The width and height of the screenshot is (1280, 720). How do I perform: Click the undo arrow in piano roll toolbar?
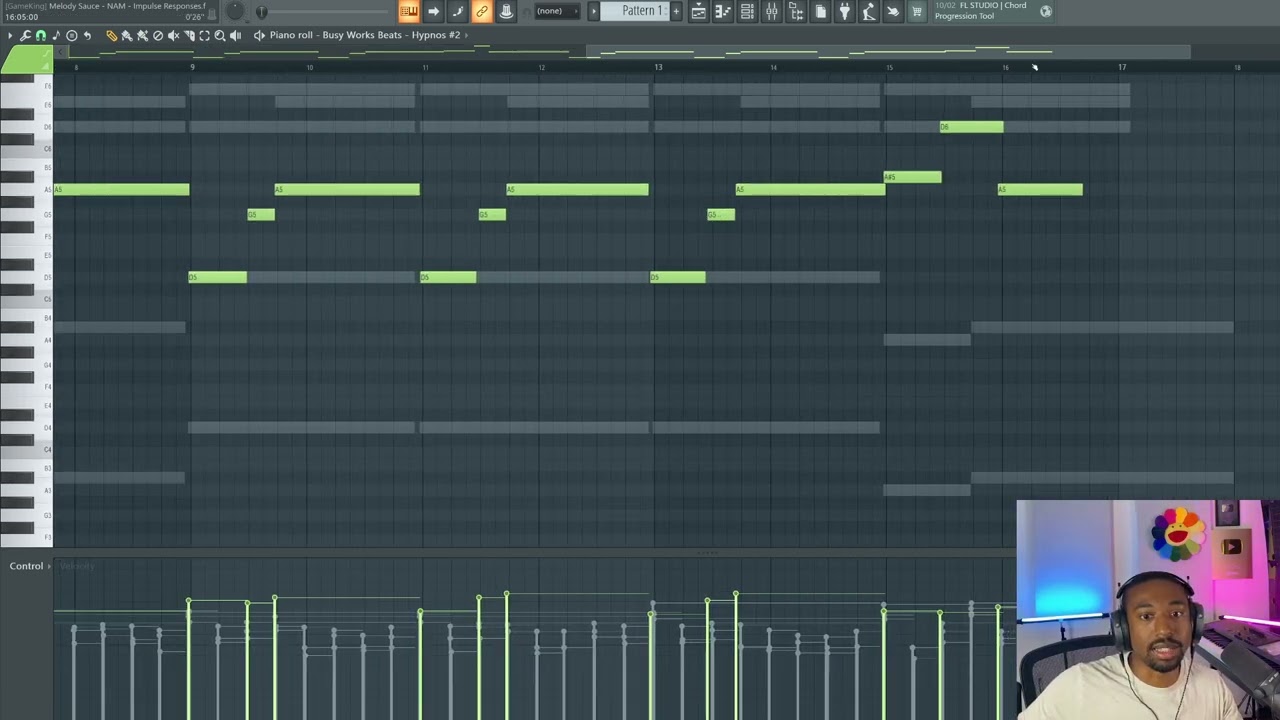click(x=87, y=35)
